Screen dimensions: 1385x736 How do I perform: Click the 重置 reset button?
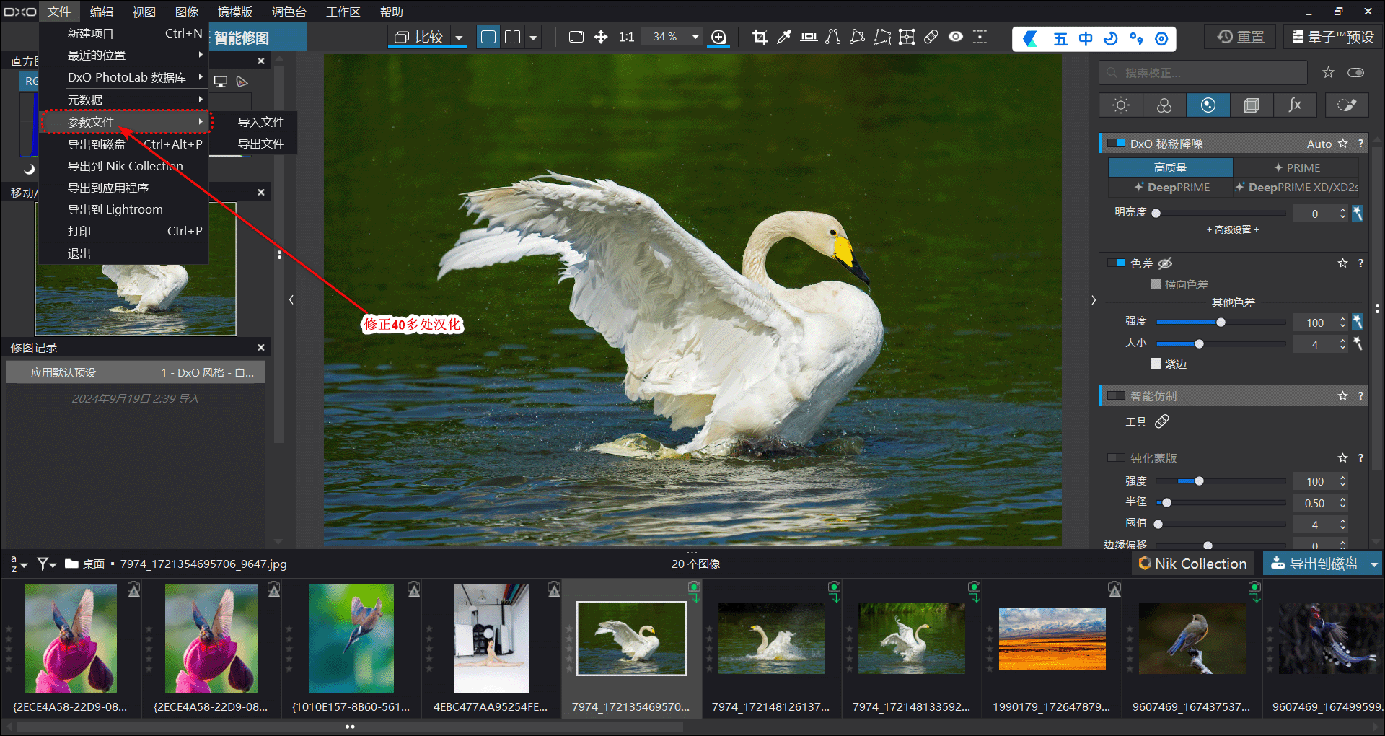pos(1240,37)
